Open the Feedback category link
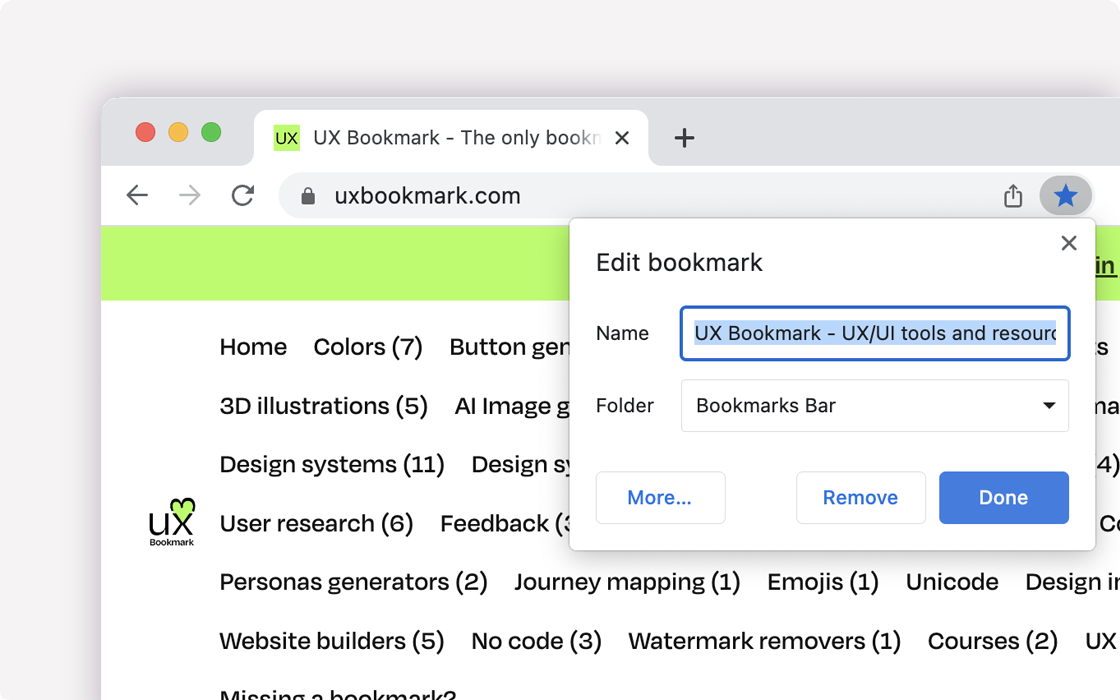This screenshot has height=700, width=1120. point(505,524)
